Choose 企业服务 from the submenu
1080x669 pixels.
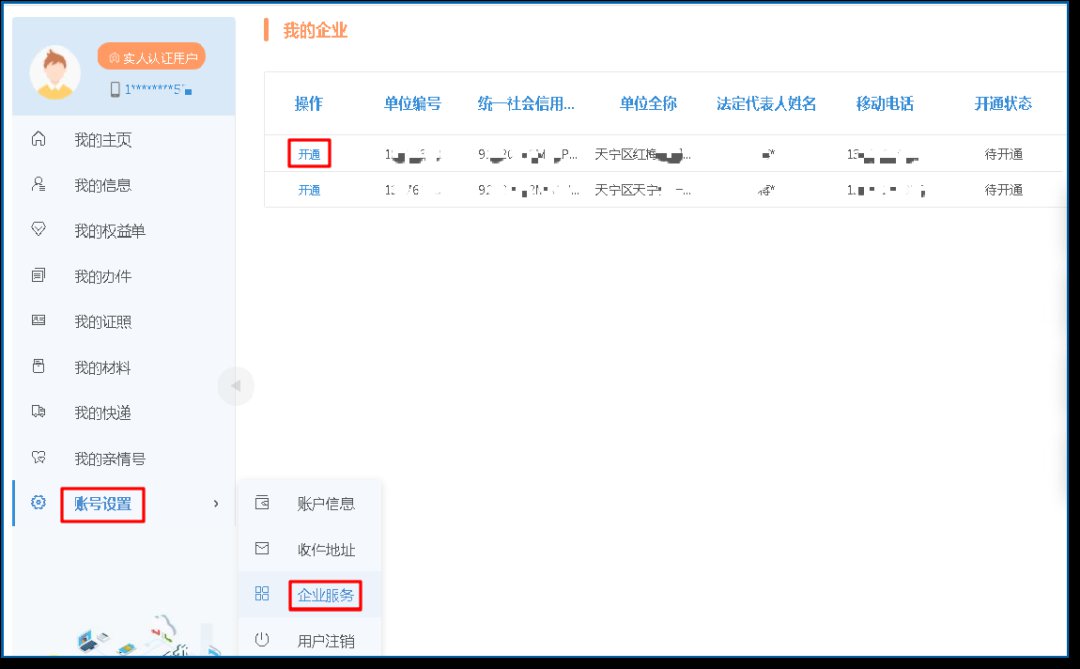click(325, 595)
